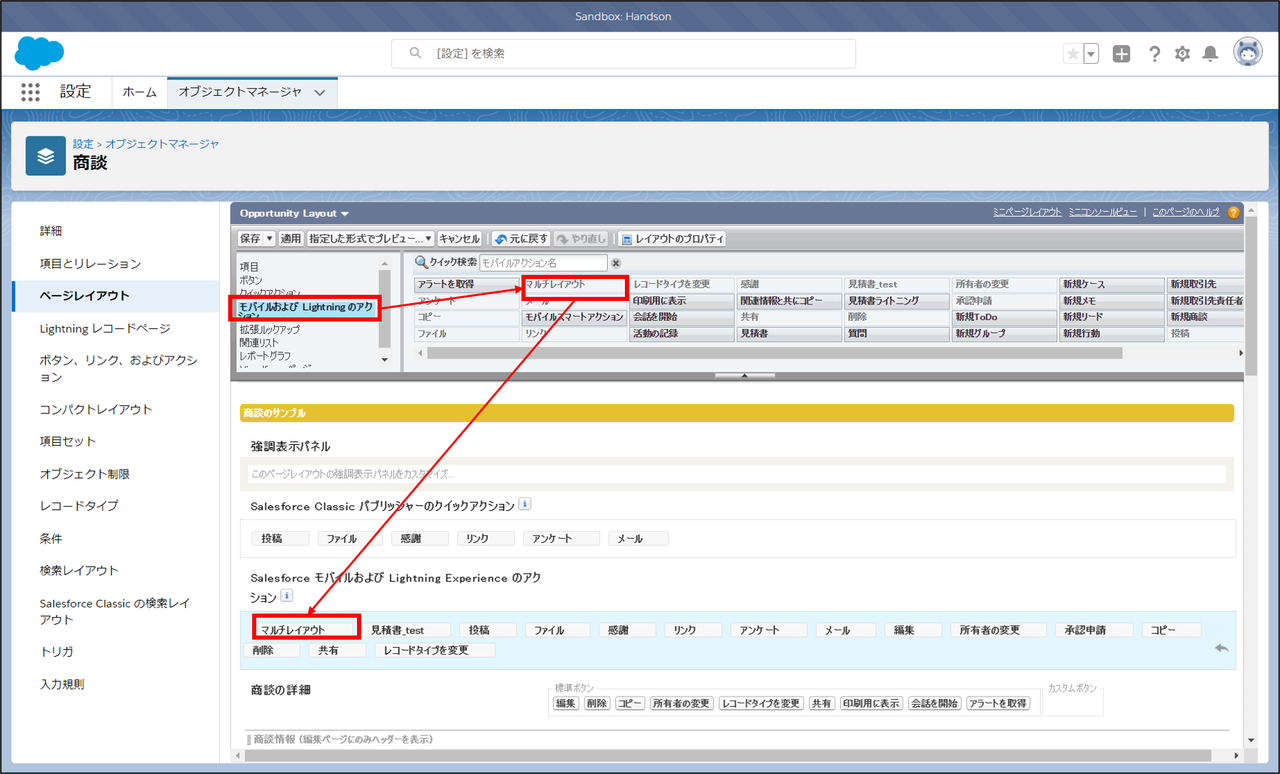This screenshot has height=774, width=1280.
Task: Open the App Launcher grid icon
Action: pyautogui.click(x=30, y=92)
